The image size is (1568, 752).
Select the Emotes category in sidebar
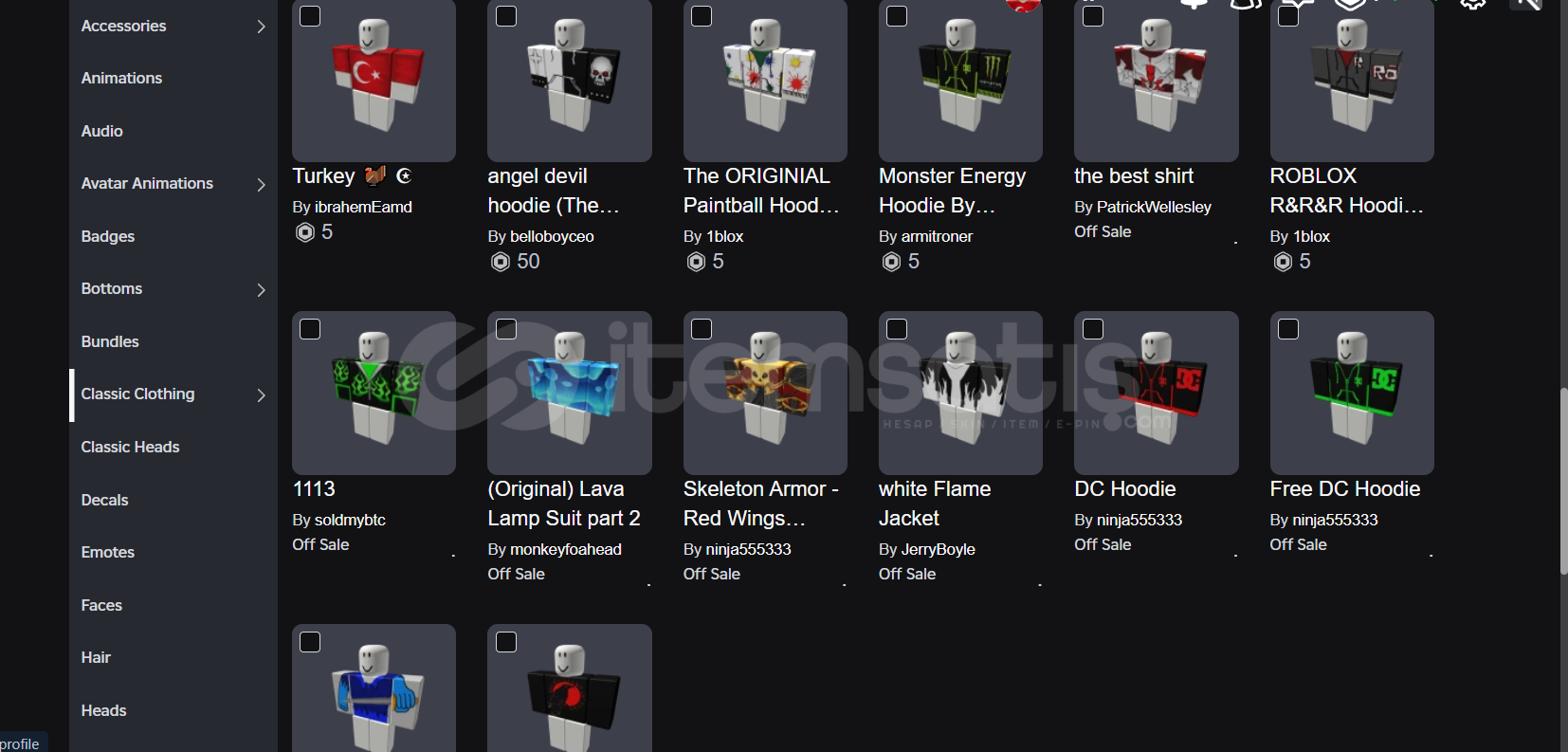tap(108, 552)
